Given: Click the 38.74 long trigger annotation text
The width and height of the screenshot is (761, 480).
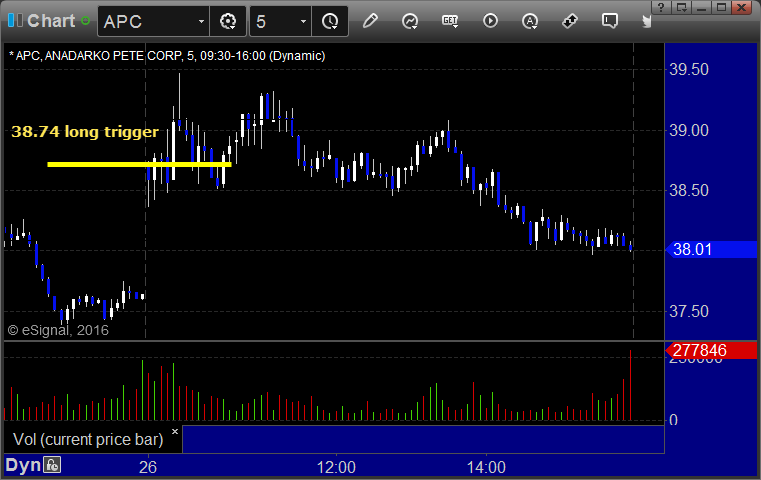Looking at the screenshot, I should click(85, 132).
